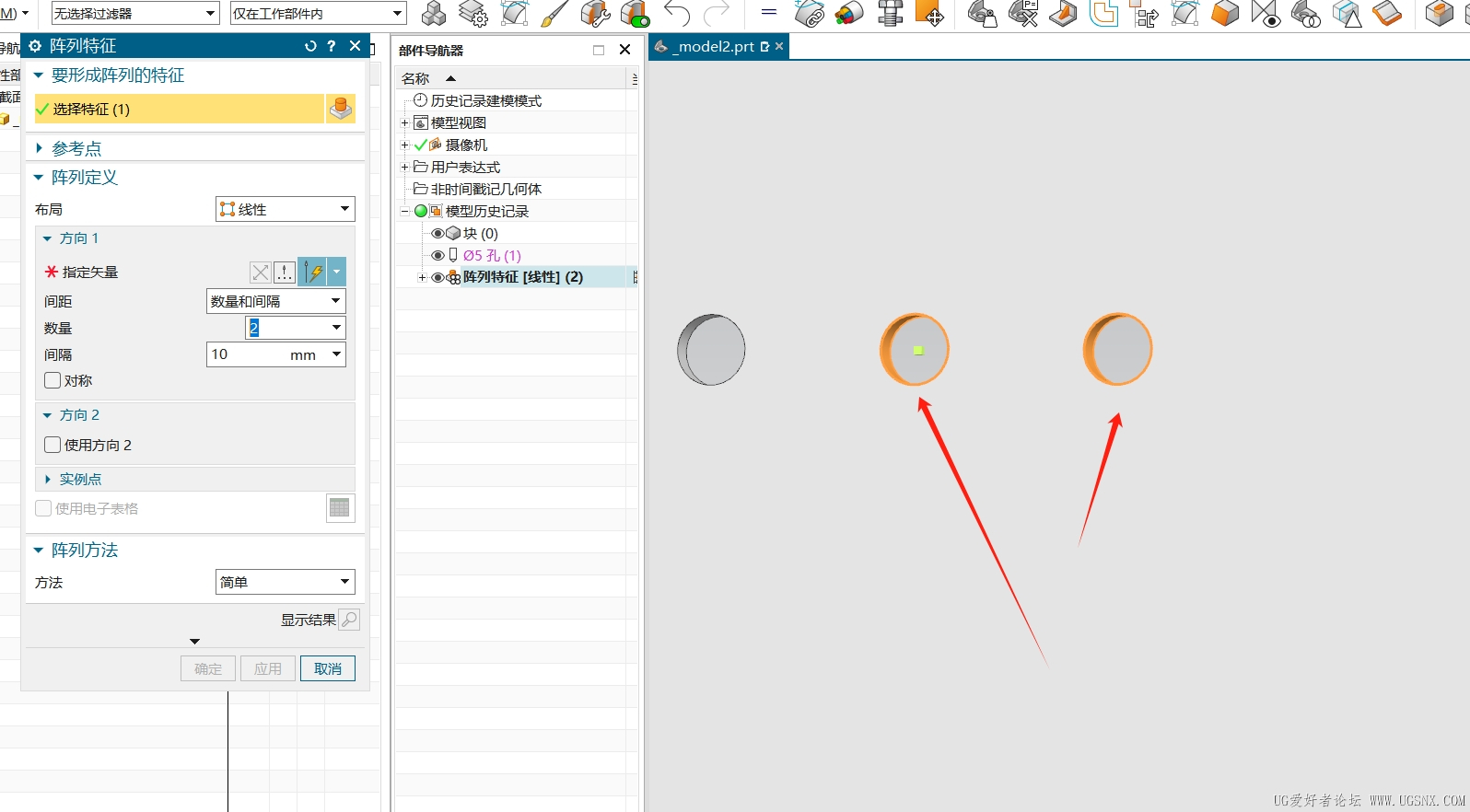This screenshot has width=1470, height=812.
Task: Collapse the 方向 1 group
Action: (48, 238)
